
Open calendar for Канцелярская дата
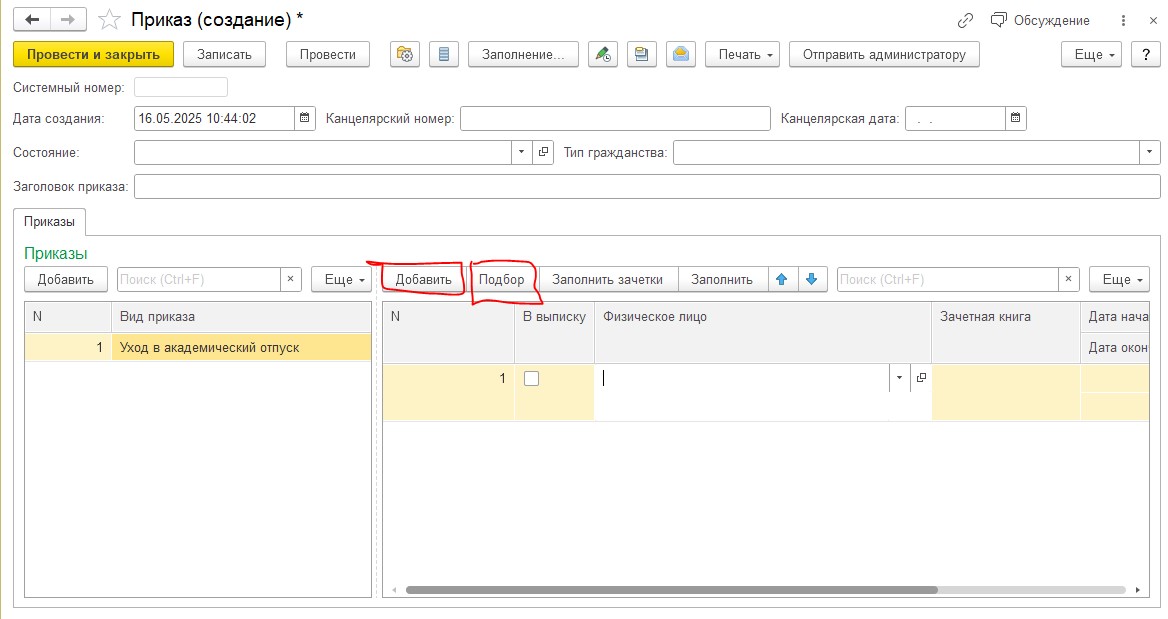click(1015, 118)
